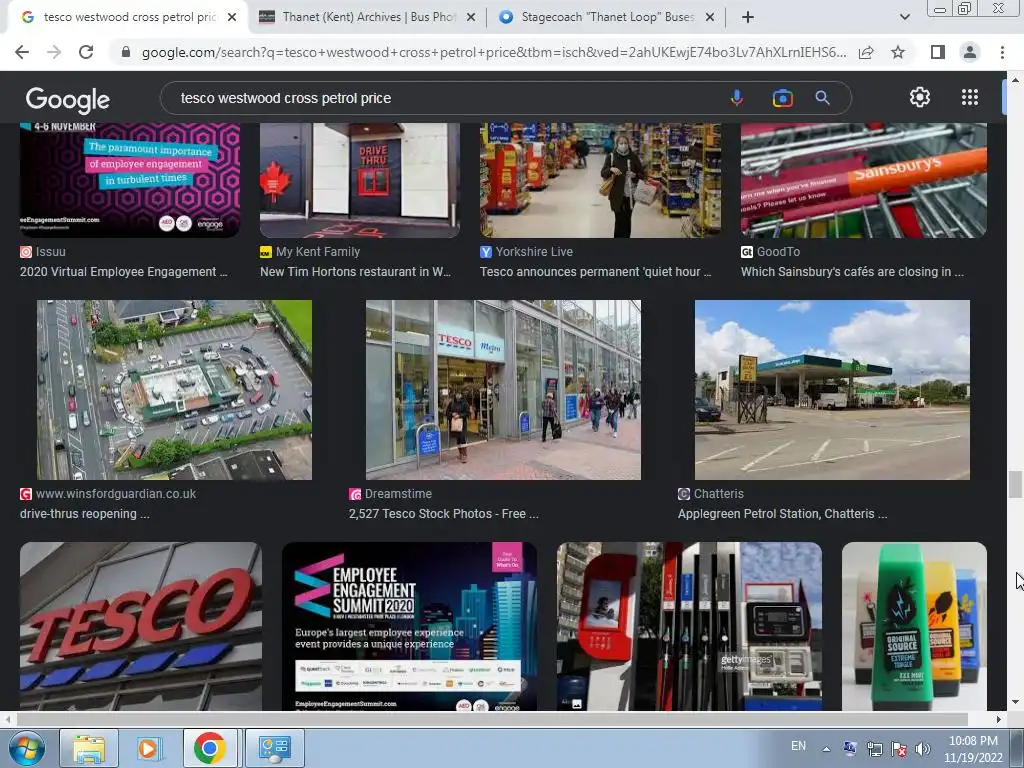The height and width of the screenshot is (768, 1024).
Task: Go to Google homepage via logo
Action: (x=67, y=99)
